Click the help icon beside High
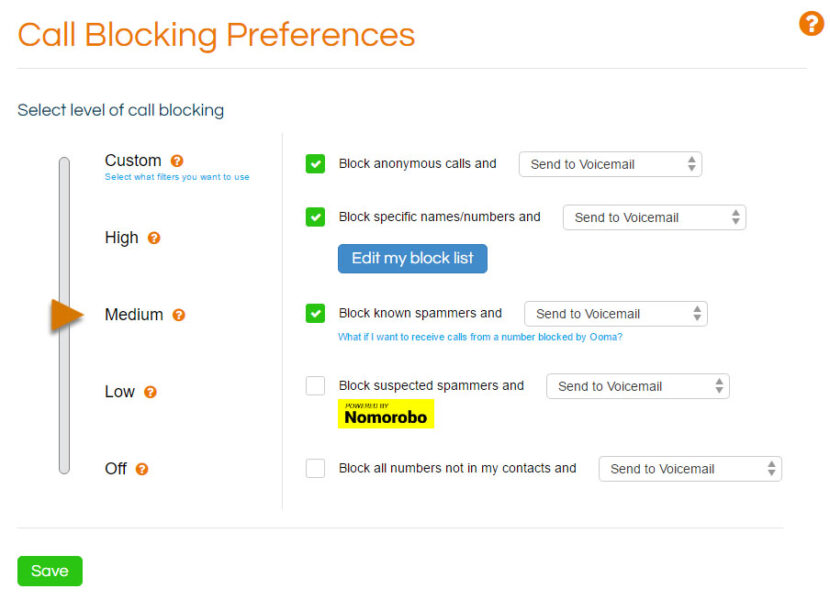This screenshot has height=600, width=830. 152,238
